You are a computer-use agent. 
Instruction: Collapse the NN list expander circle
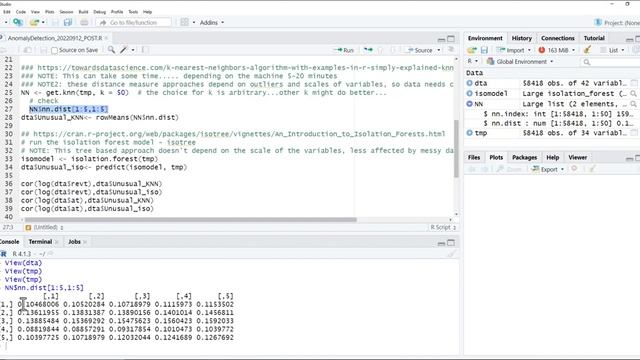[x=469, y=104]
